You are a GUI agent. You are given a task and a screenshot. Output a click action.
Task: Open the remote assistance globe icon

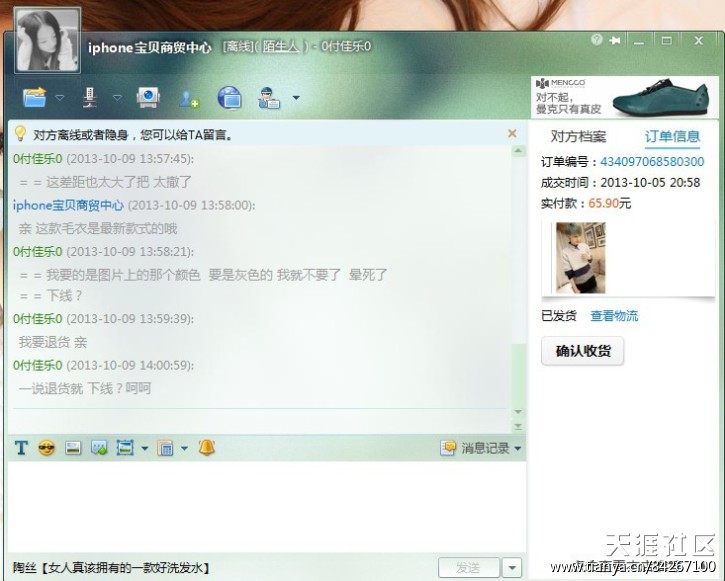point(229,97)
